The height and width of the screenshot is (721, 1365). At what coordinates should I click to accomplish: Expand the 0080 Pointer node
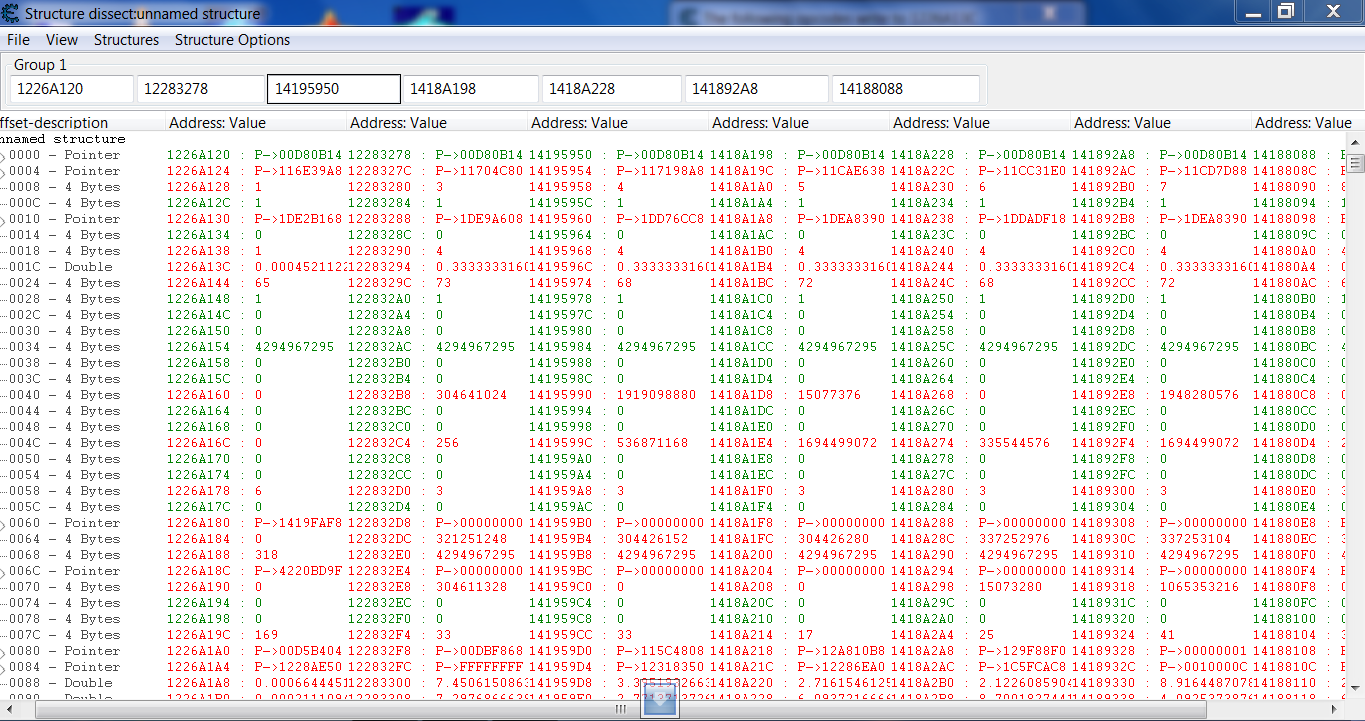[3, 652]
